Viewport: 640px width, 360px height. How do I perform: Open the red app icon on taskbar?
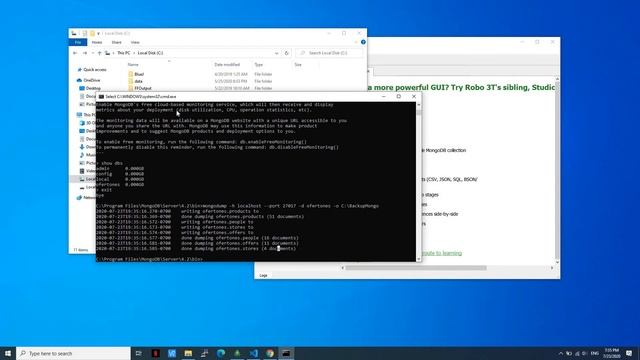click(156, 353)
